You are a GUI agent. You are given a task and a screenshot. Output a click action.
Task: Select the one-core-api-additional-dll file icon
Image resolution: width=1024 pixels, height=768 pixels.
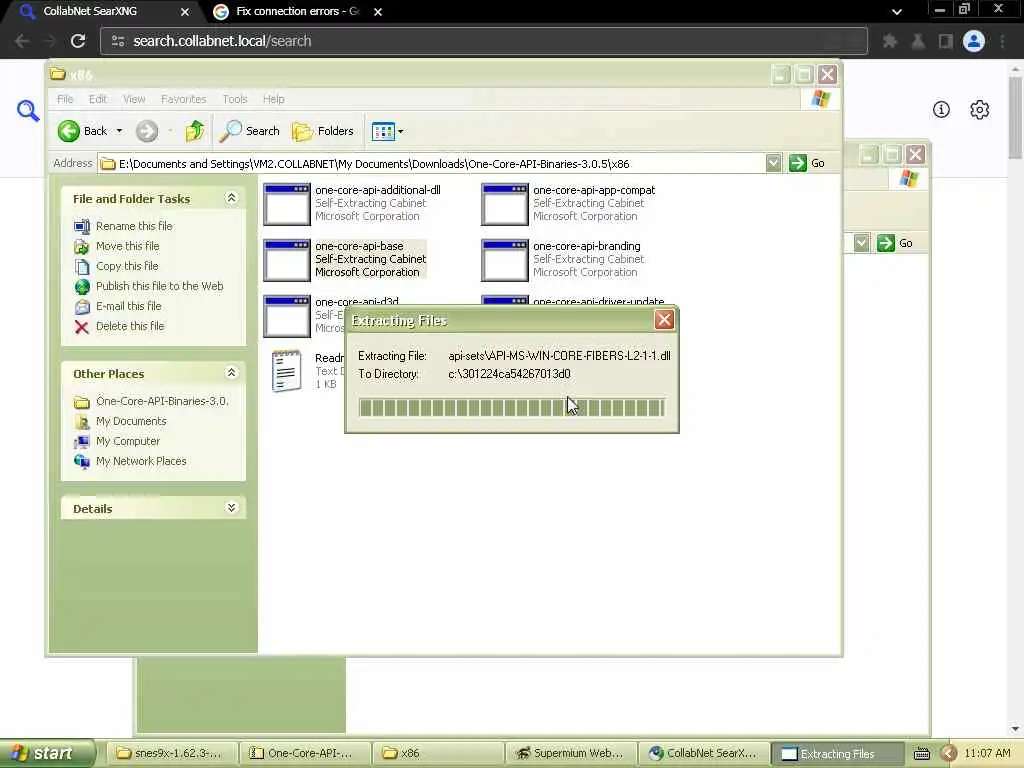287,204
